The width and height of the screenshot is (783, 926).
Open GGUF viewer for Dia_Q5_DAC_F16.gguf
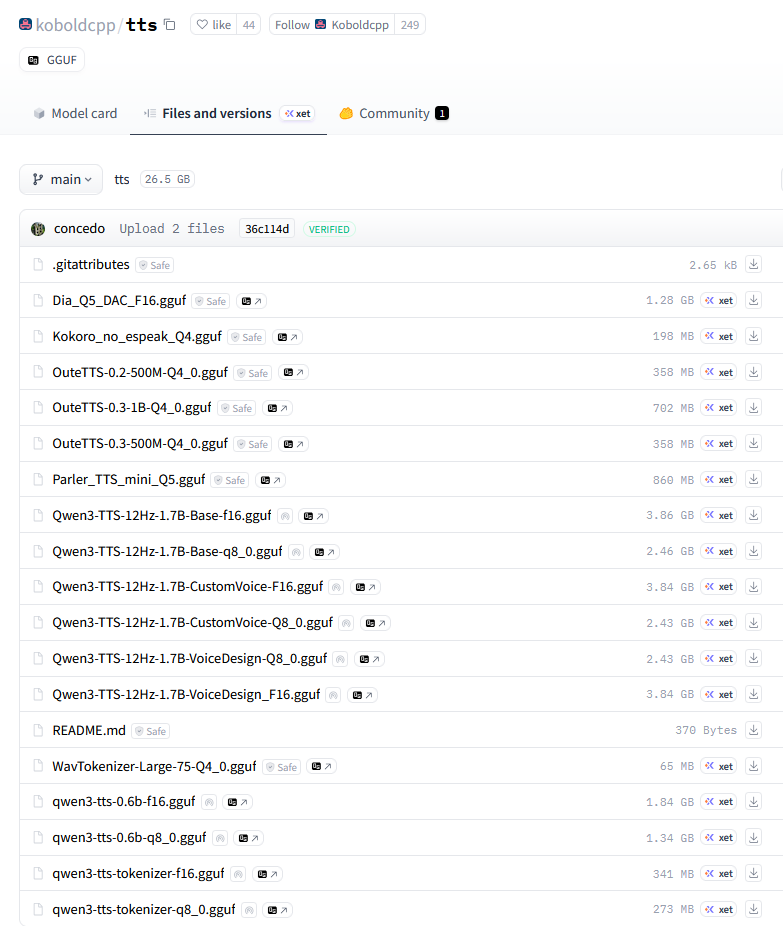[252, 301]
